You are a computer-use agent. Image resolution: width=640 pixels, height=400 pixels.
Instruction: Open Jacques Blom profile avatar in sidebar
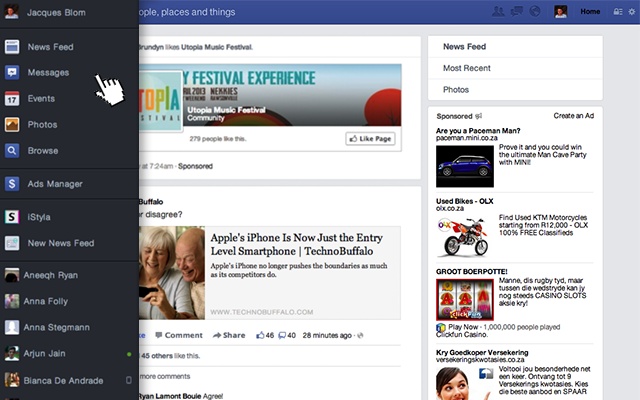11,11
